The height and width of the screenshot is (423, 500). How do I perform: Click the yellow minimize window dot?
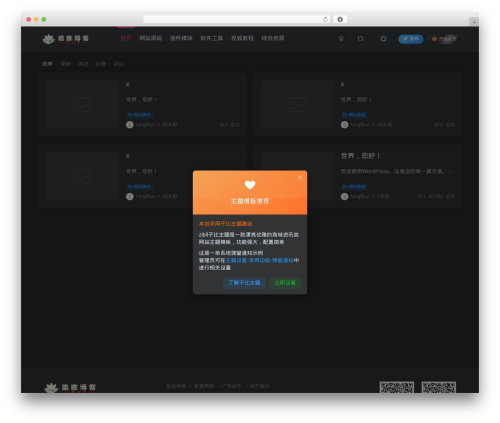point(36,19)
